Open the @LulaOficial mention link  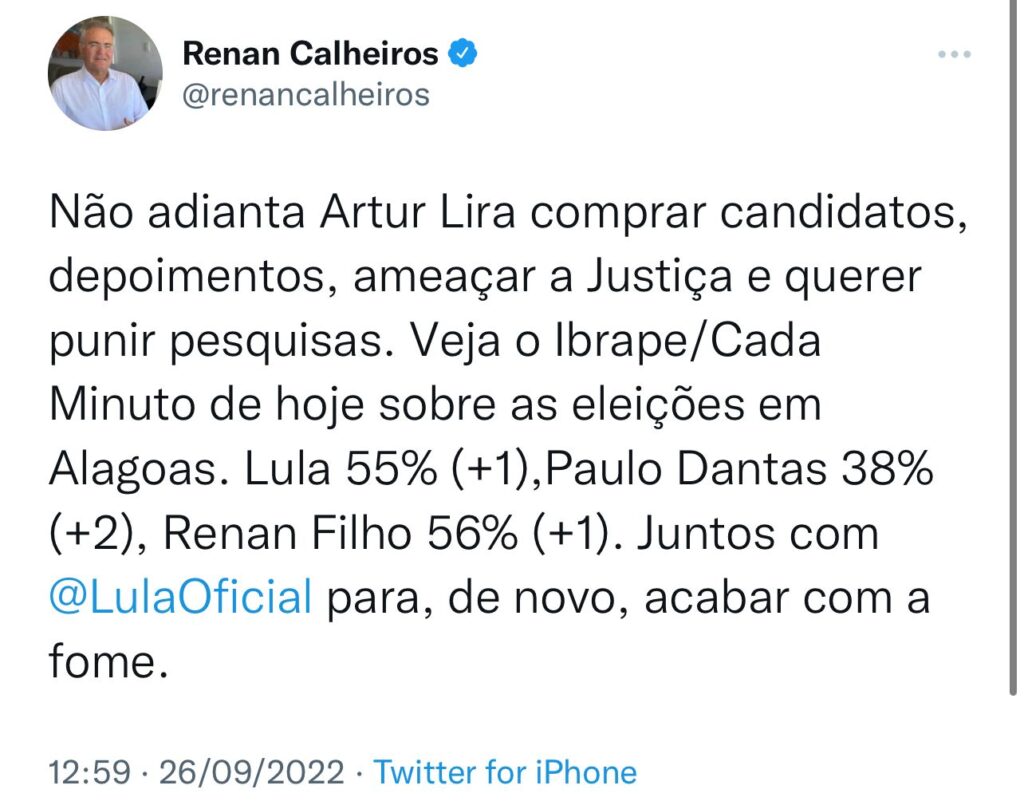point(181,598)
